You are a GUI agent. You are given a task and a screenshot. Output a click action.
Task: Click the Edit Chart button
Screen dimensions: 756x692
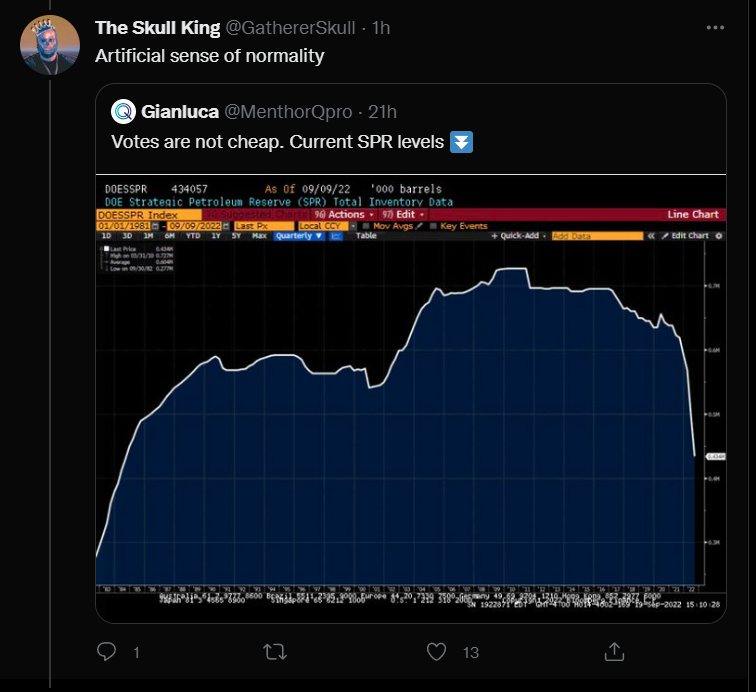[x=685, y=236]
